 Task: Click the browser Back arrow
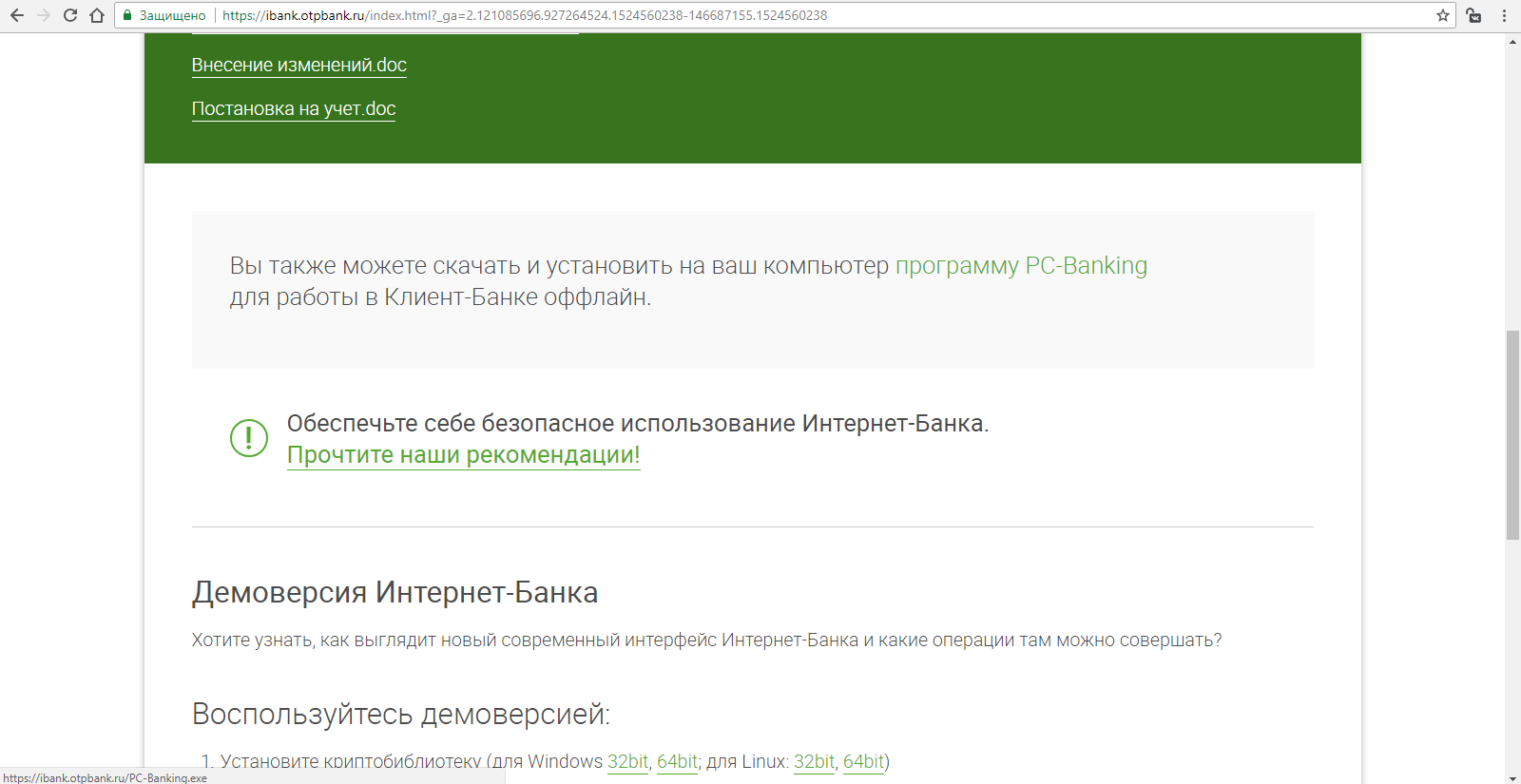[17, 15]
